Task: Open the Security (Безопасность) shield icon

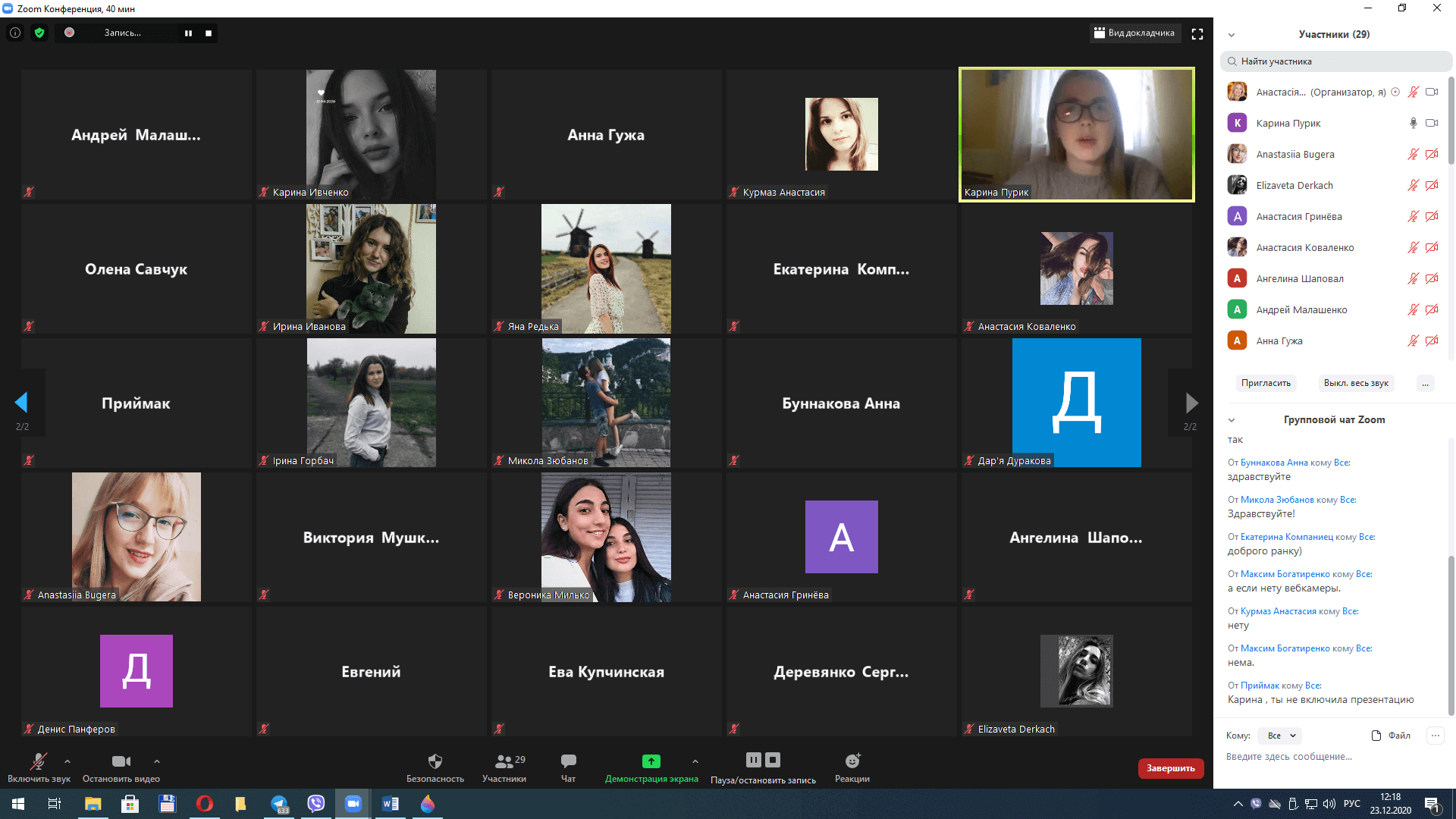Action: [435, 761]
